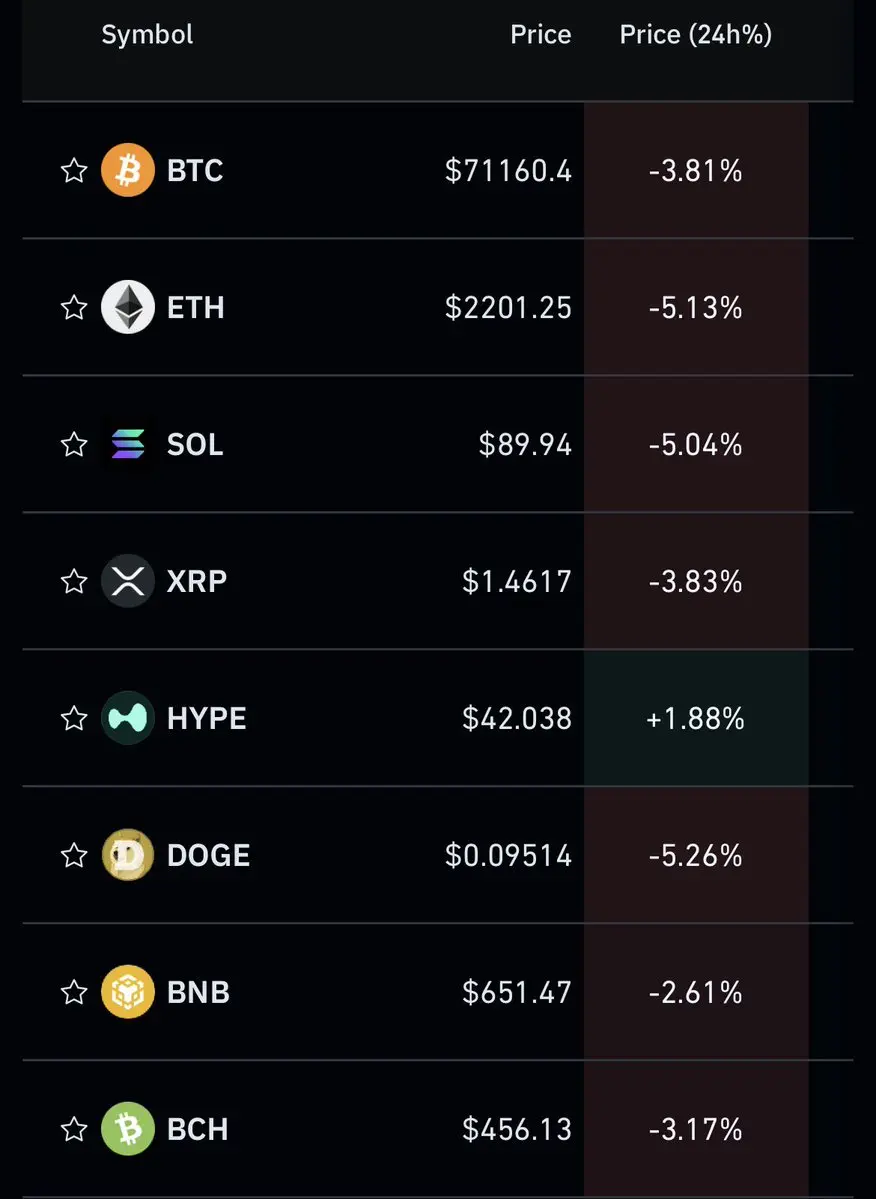This screenshot has height=1199, width=876.
Task: Sort by Price (24h%) column header
Action: pos(695,34)
